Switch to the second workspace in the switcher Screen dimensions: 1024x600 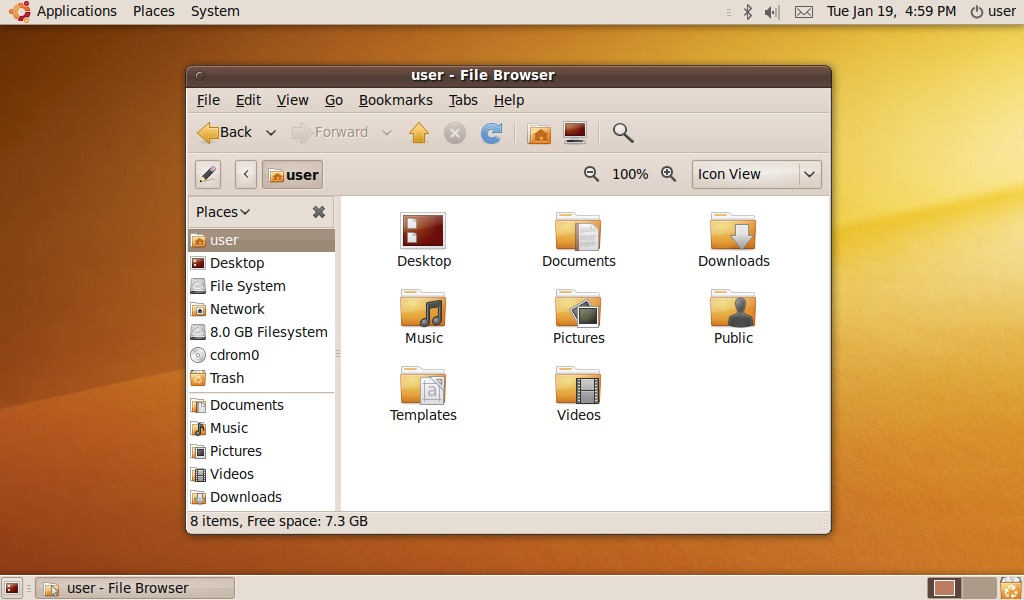point(978,588)
